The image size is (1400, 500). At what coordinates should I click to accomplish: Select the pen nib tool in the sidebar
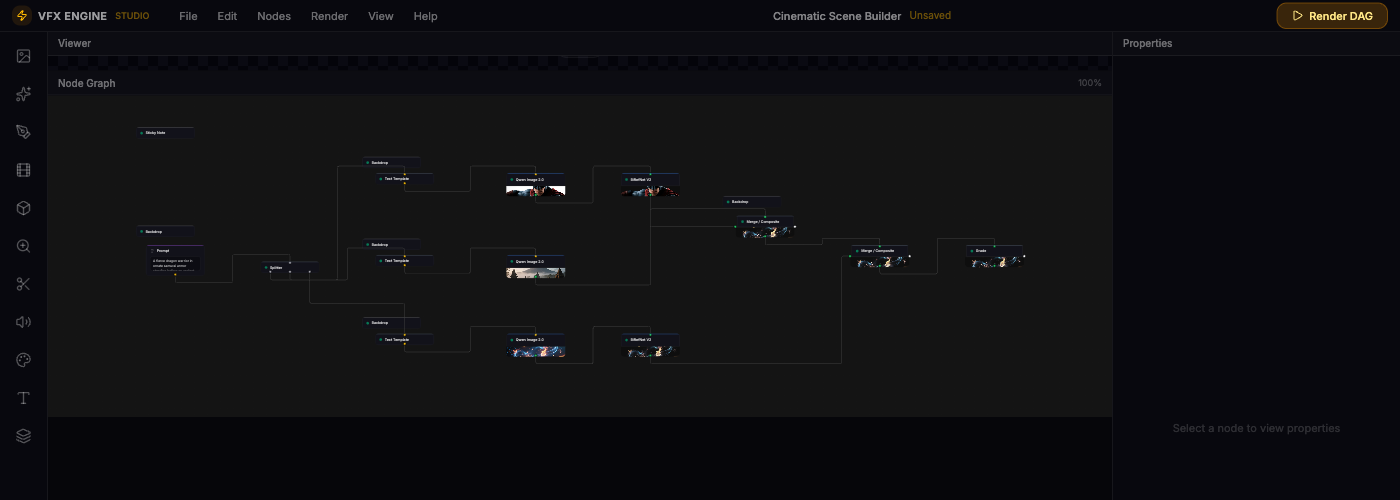click(x=24, y=132)
